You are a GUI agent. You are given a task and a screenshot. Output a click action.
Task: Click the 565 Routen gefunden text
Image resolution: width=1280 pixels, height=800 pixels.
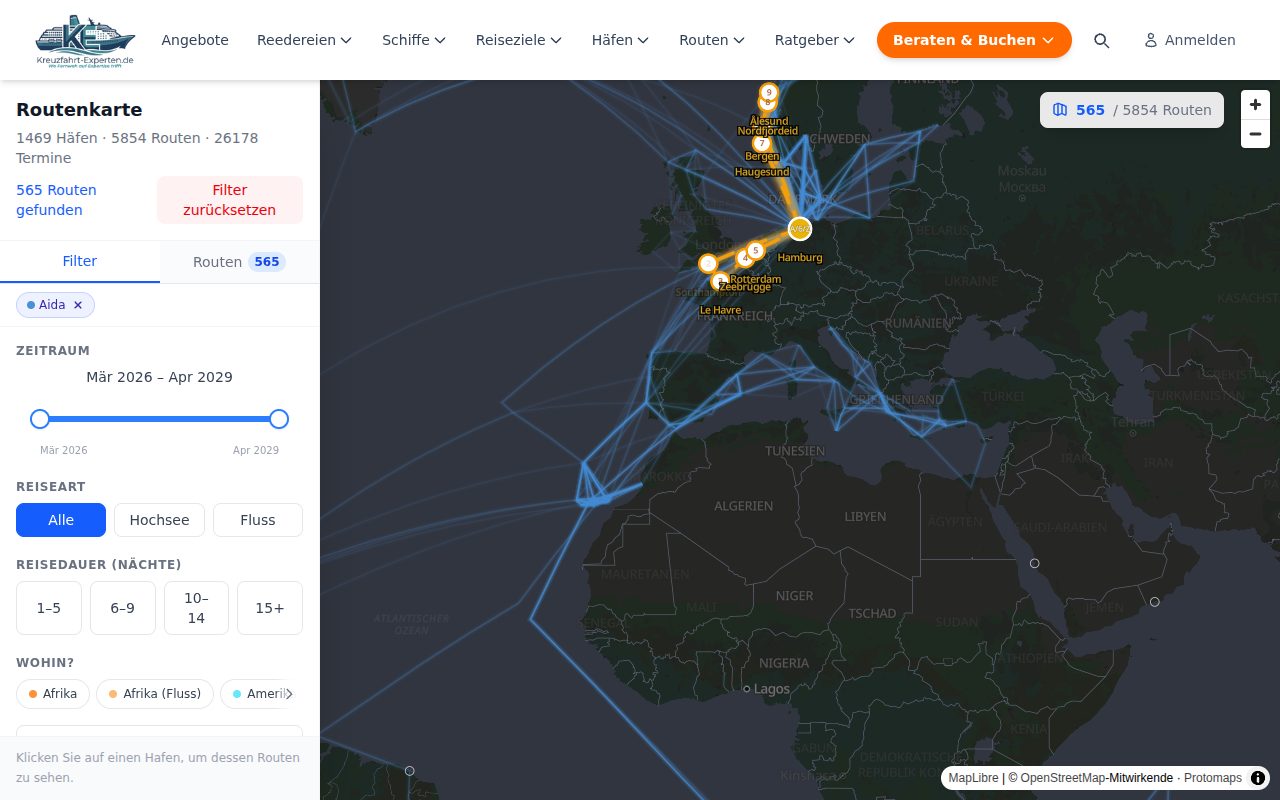56,200
